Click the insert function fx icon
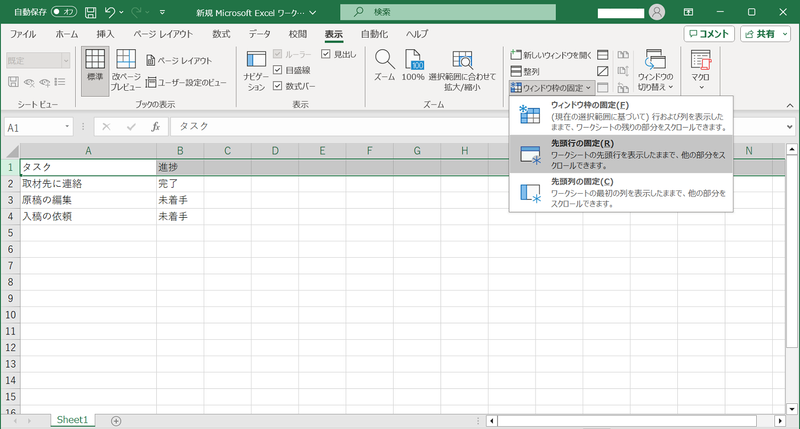This screenshot has width=800, height=429. coord(156,127)
